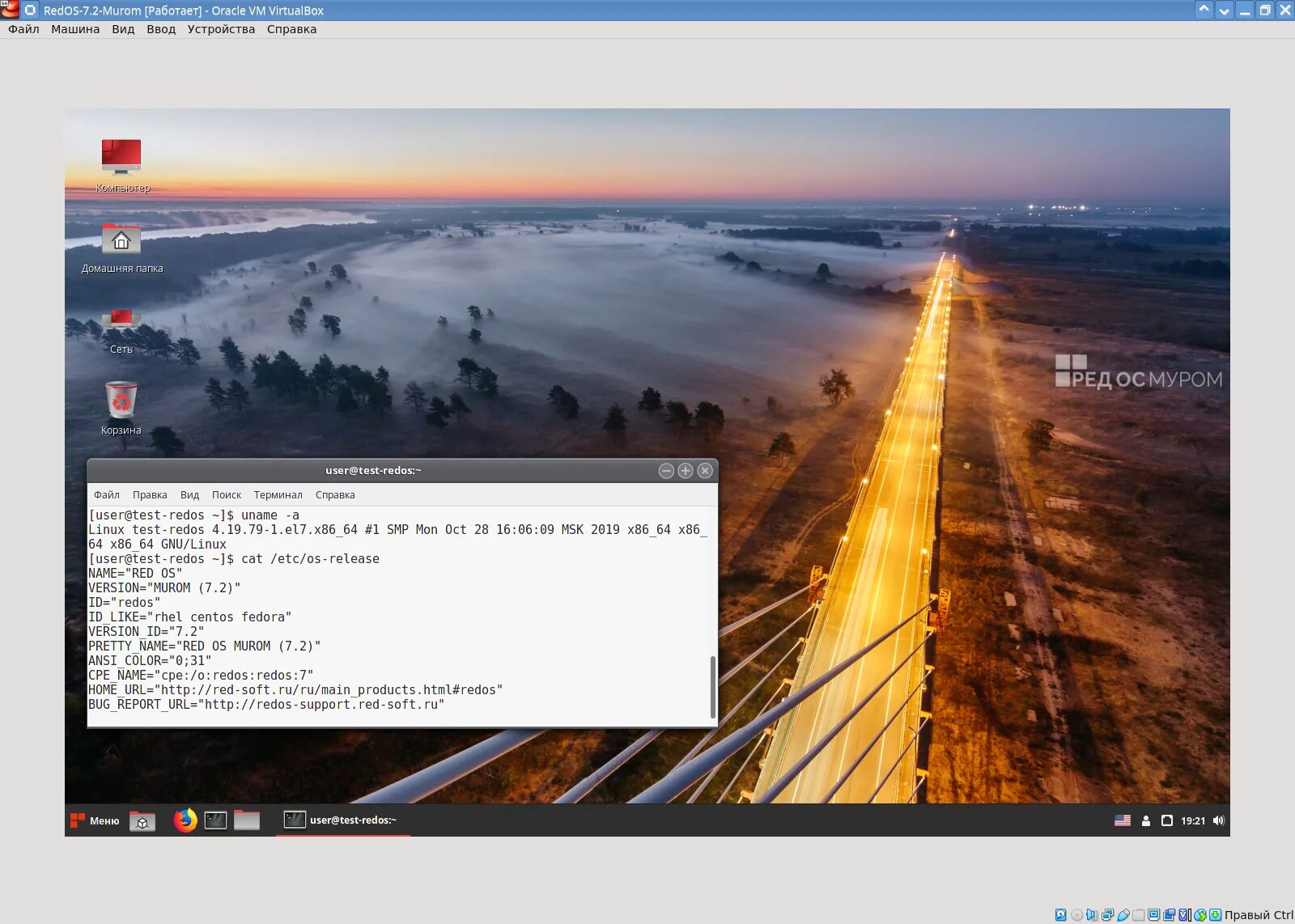Click the ID_LIKE="rhel centos fedora" line
The image size is (1295, 924).
pyautogui.click(x=190, y=617)
